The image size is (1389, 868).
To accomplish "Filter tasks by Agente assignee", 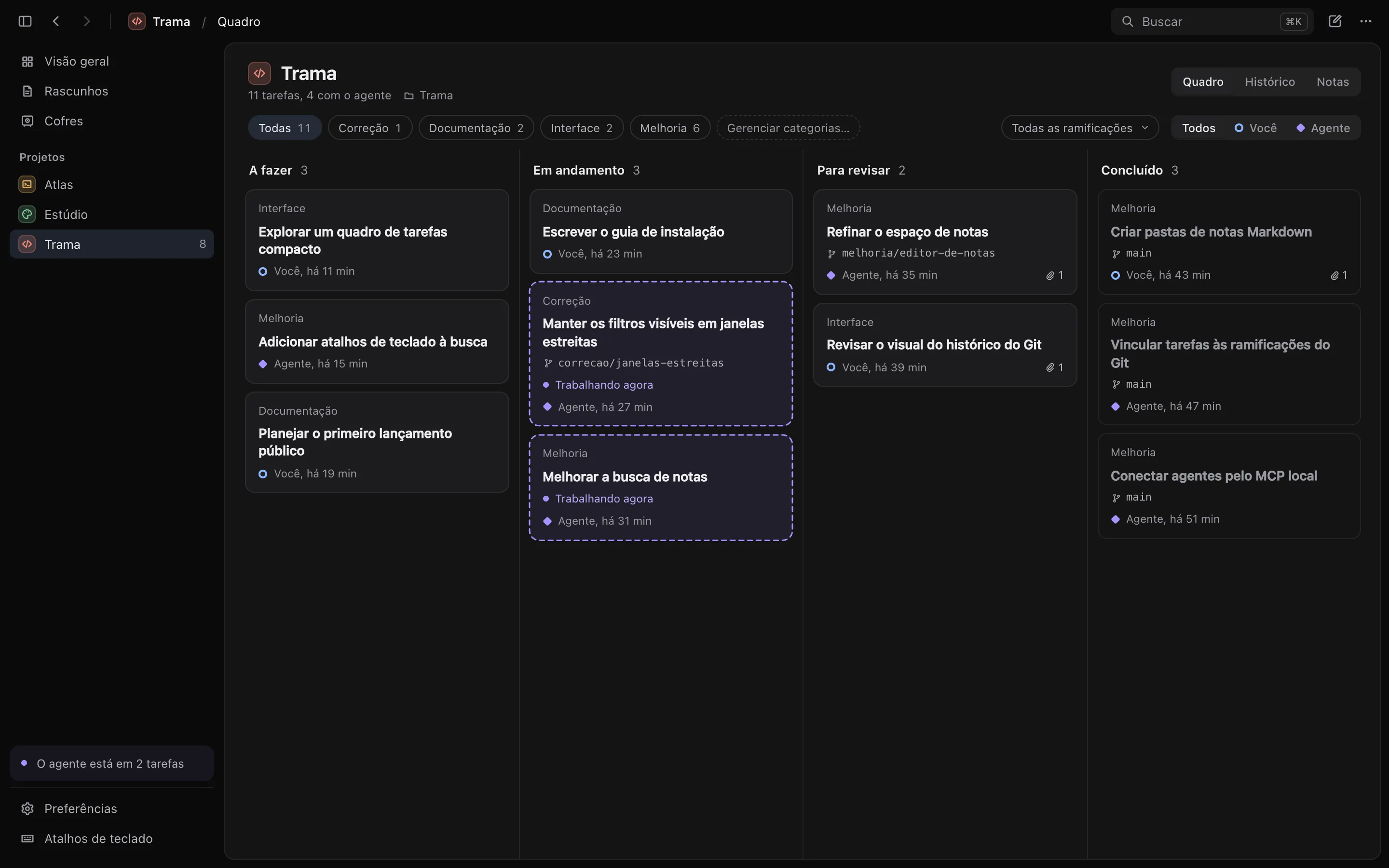I will tap(1323, 128).
